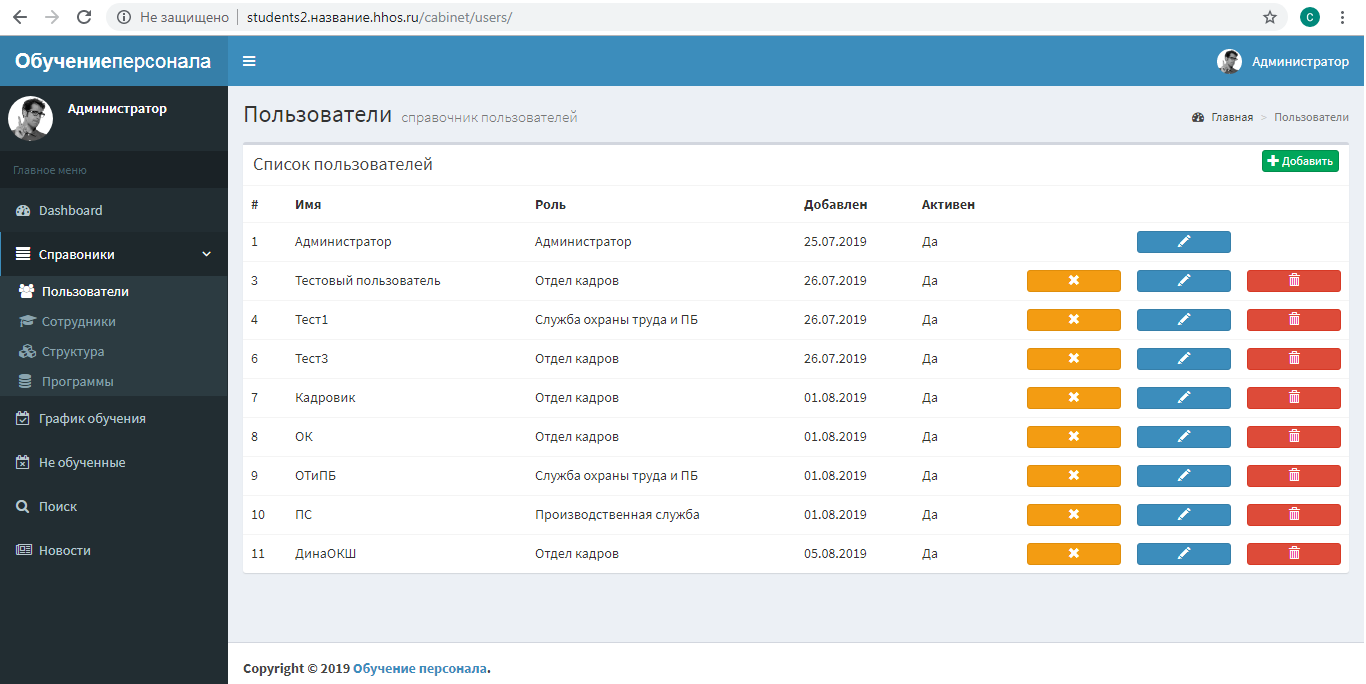Screen dimensions: 1366x684
Task: Click the trash icon for ДинаОКШ
Action: point(1293,554)
